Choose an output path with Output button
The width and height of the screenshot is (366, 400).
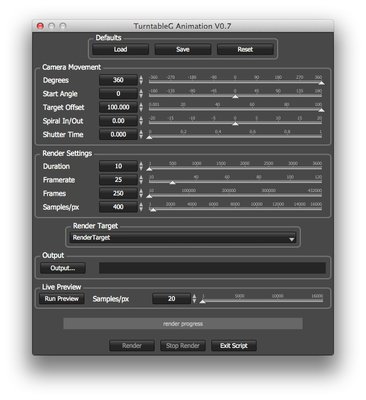coord(63,268)
